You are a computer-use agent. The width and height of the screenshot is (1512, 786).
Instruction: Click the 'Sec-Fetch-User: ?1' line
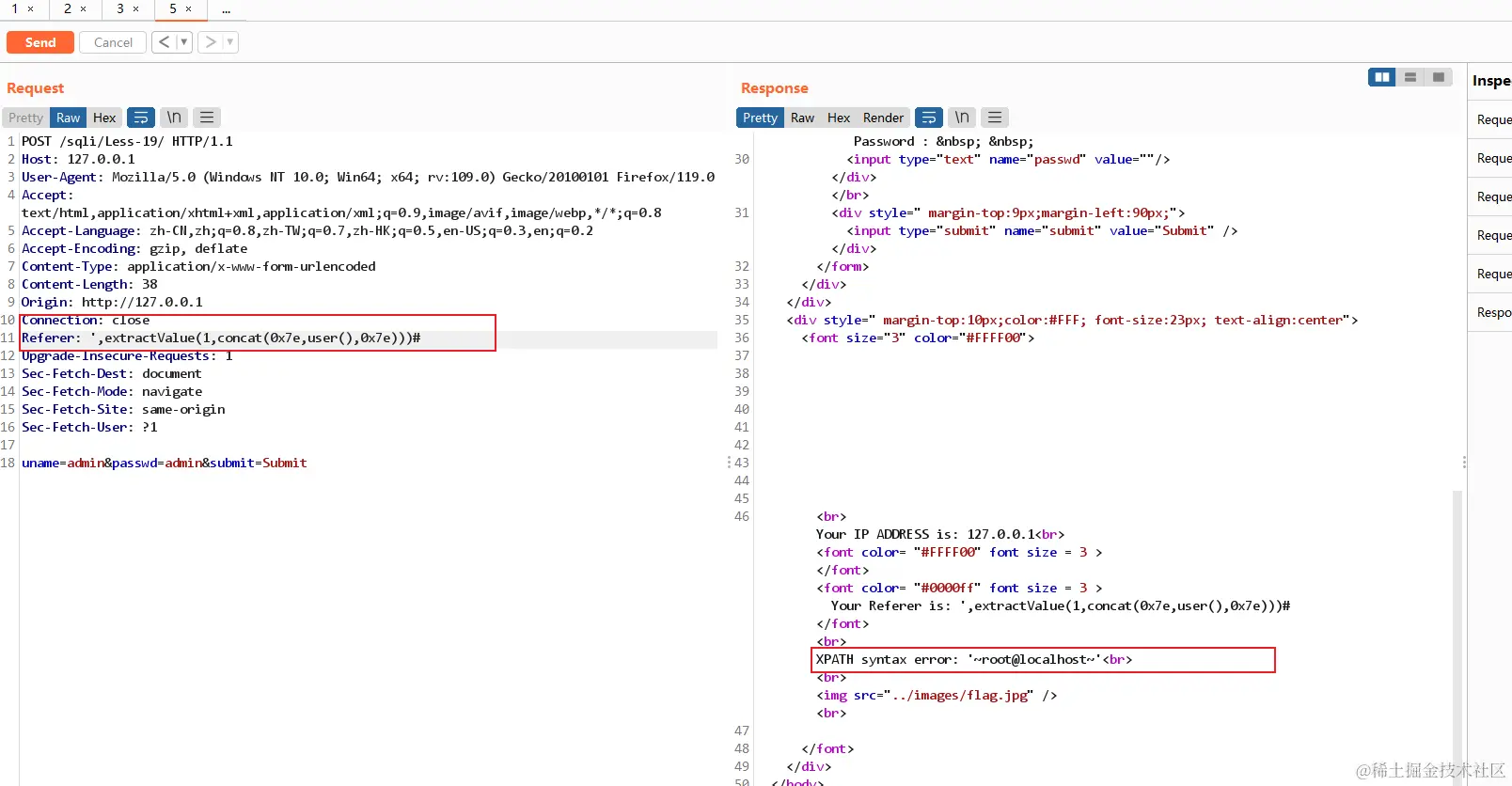pyautogui.click(x=89, y=427)
